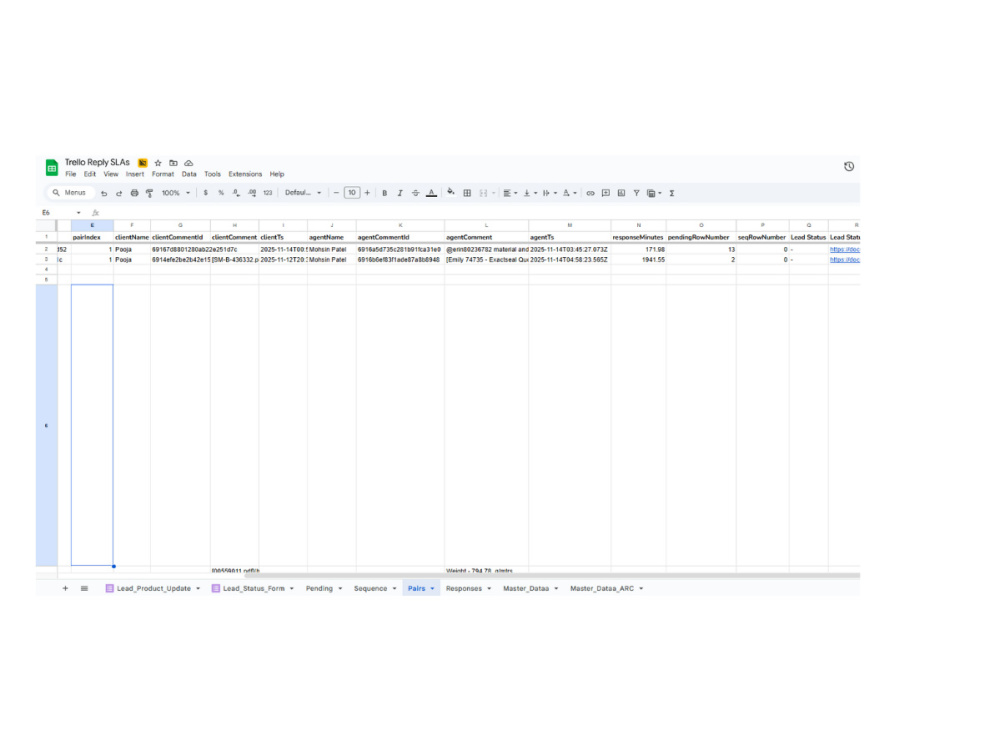The width and height of the screenshot is (1000, 751).
Task: Open more number formats 123 menu
Action: pos(268,193)
